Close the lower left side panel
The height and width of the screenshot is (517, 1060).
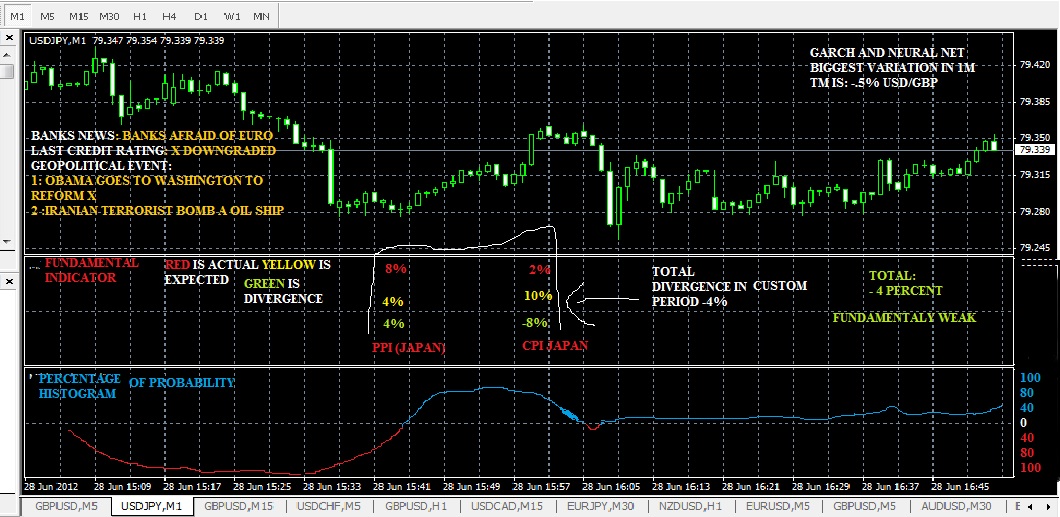coord(8,279)
